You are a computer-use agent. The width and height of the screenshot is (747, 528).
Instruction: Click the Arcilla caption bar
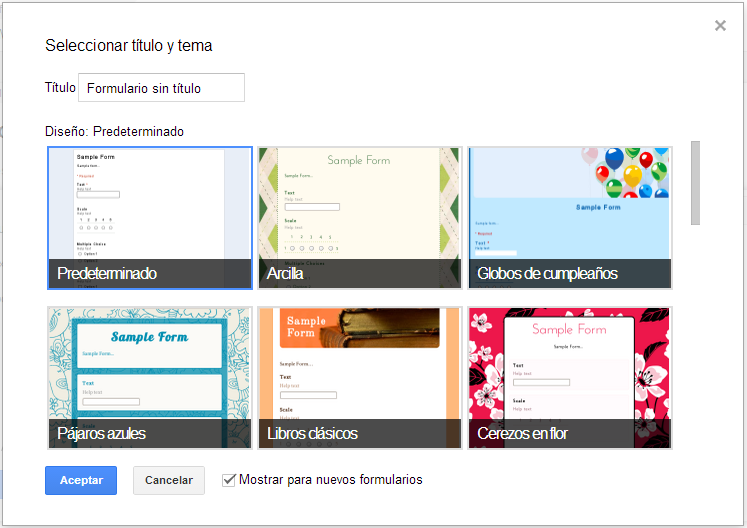tap(359, 274)
